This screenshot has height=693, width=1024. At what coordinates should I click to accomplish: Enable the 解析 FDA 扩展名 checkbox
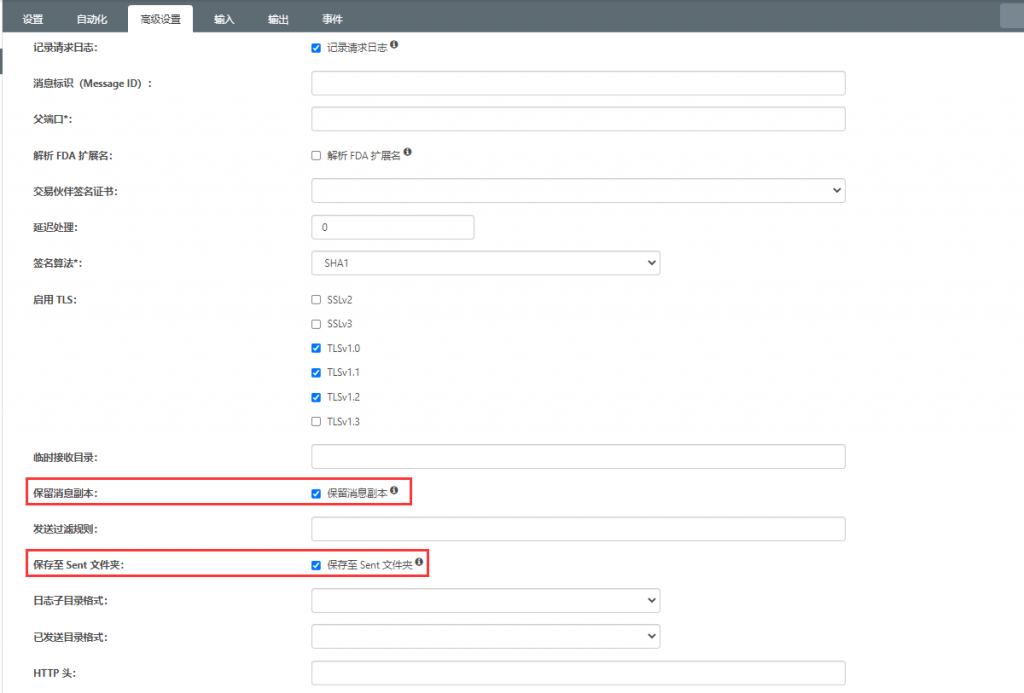pos(316,155)
